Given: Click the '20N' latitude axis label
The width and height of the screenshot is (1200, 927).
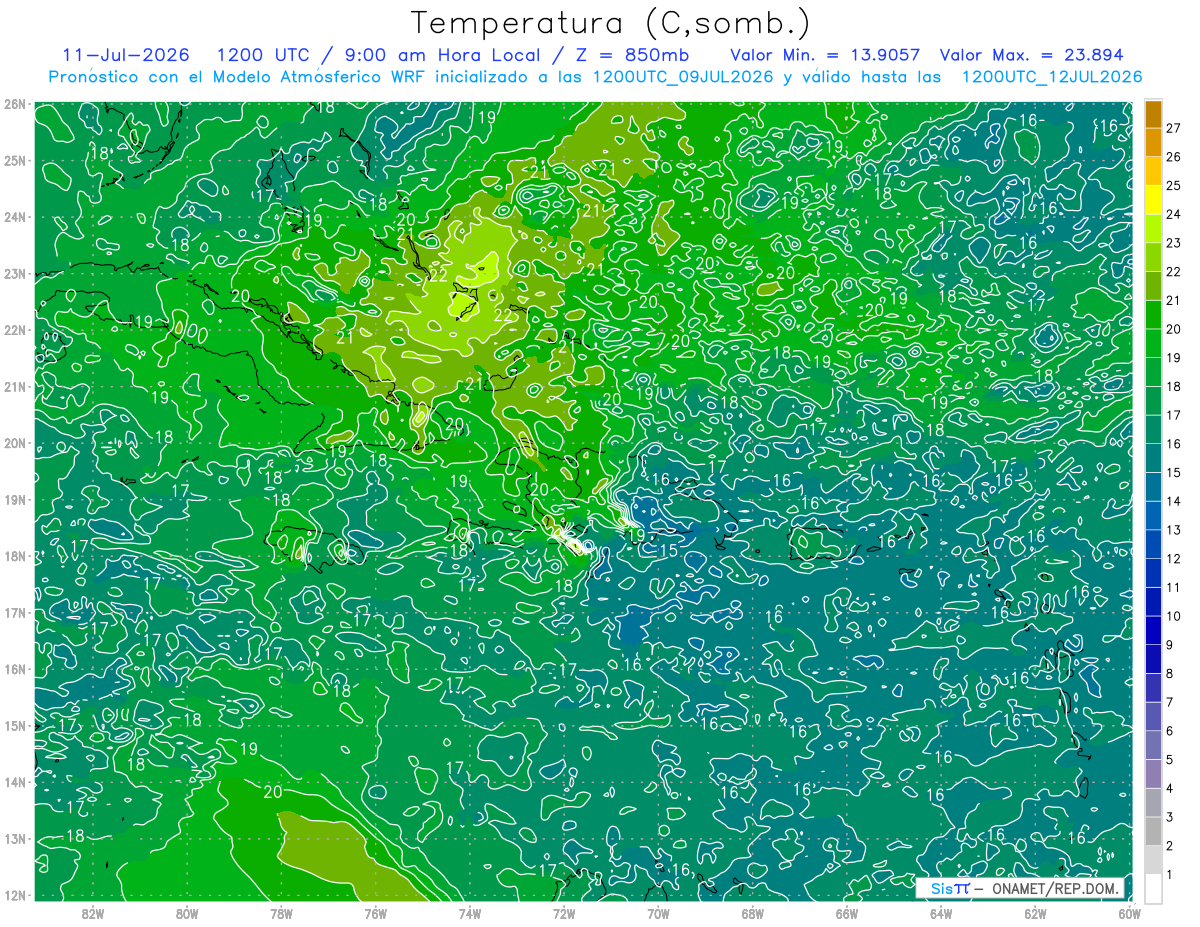Looking at the screenshot, I should 14,443.
